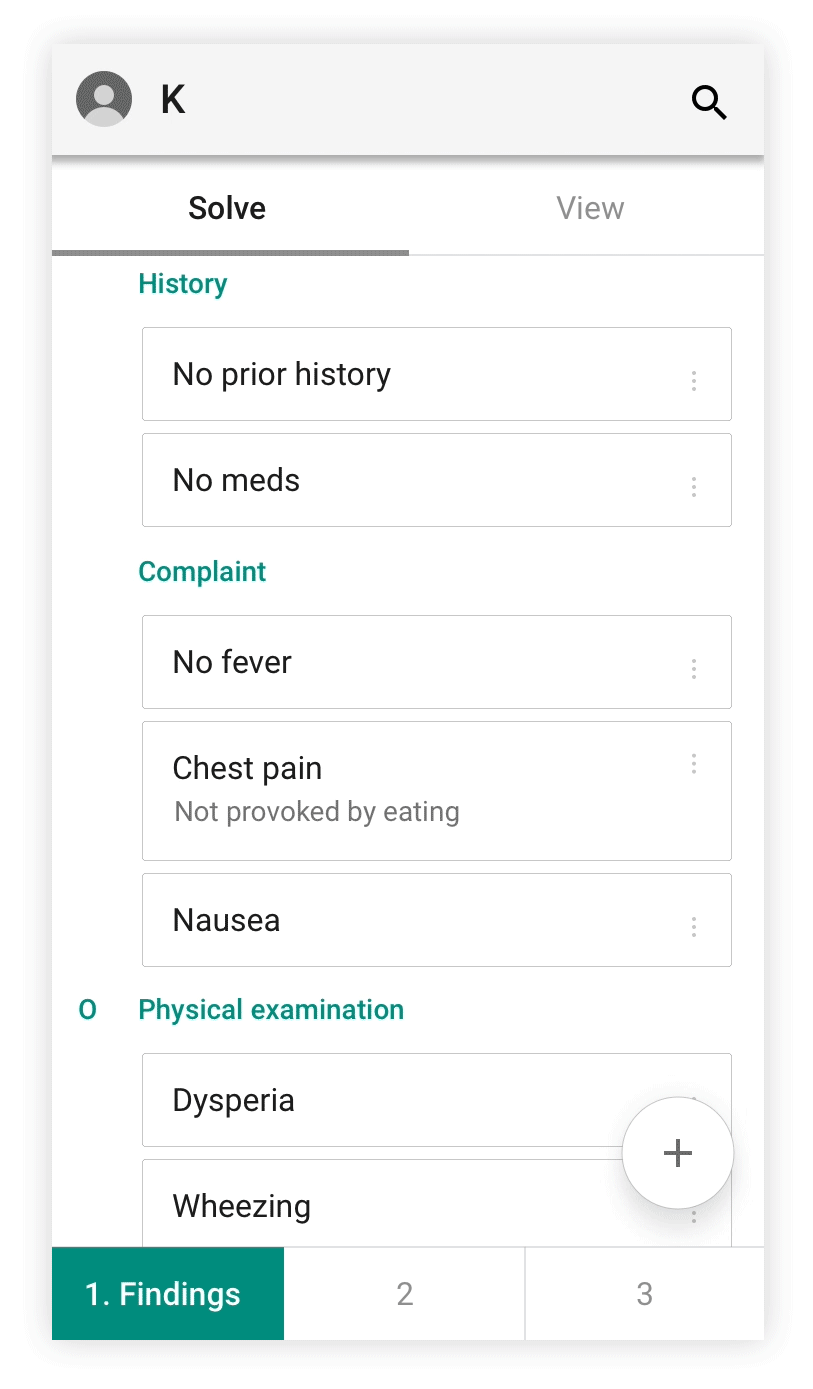Go to step 3 in bottom bar
The width and height of the screenshot is (813, 1389).
(645, 1294)
